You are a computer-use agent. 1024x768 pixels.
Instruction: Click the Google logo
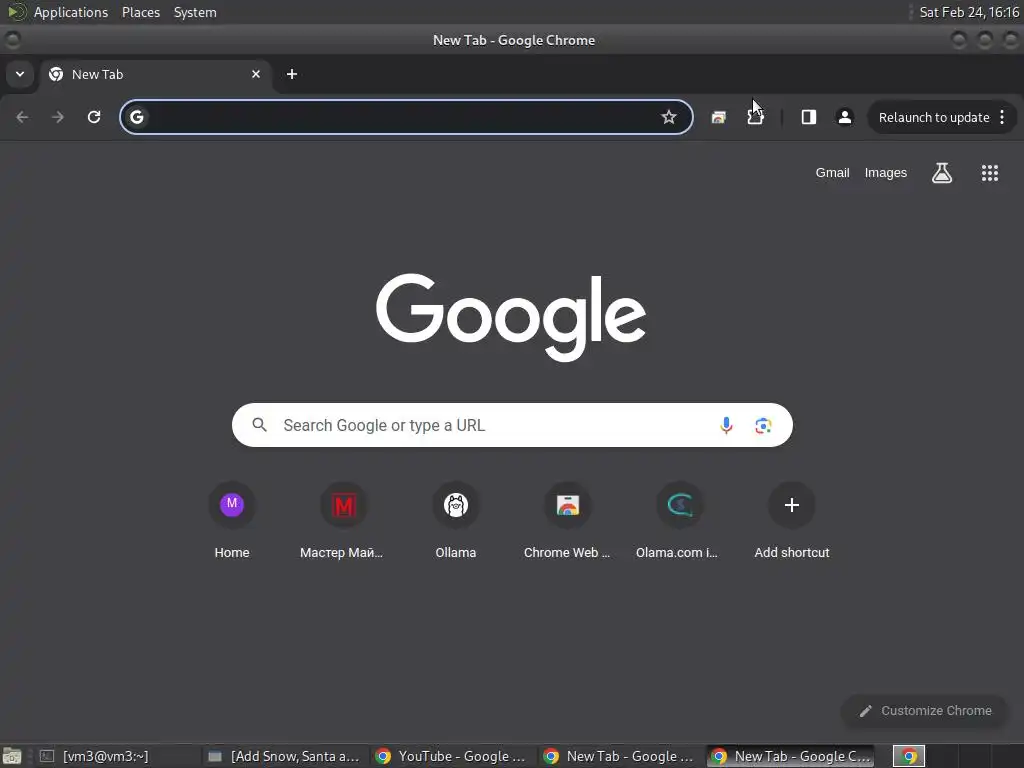click(x=511, y=317)
